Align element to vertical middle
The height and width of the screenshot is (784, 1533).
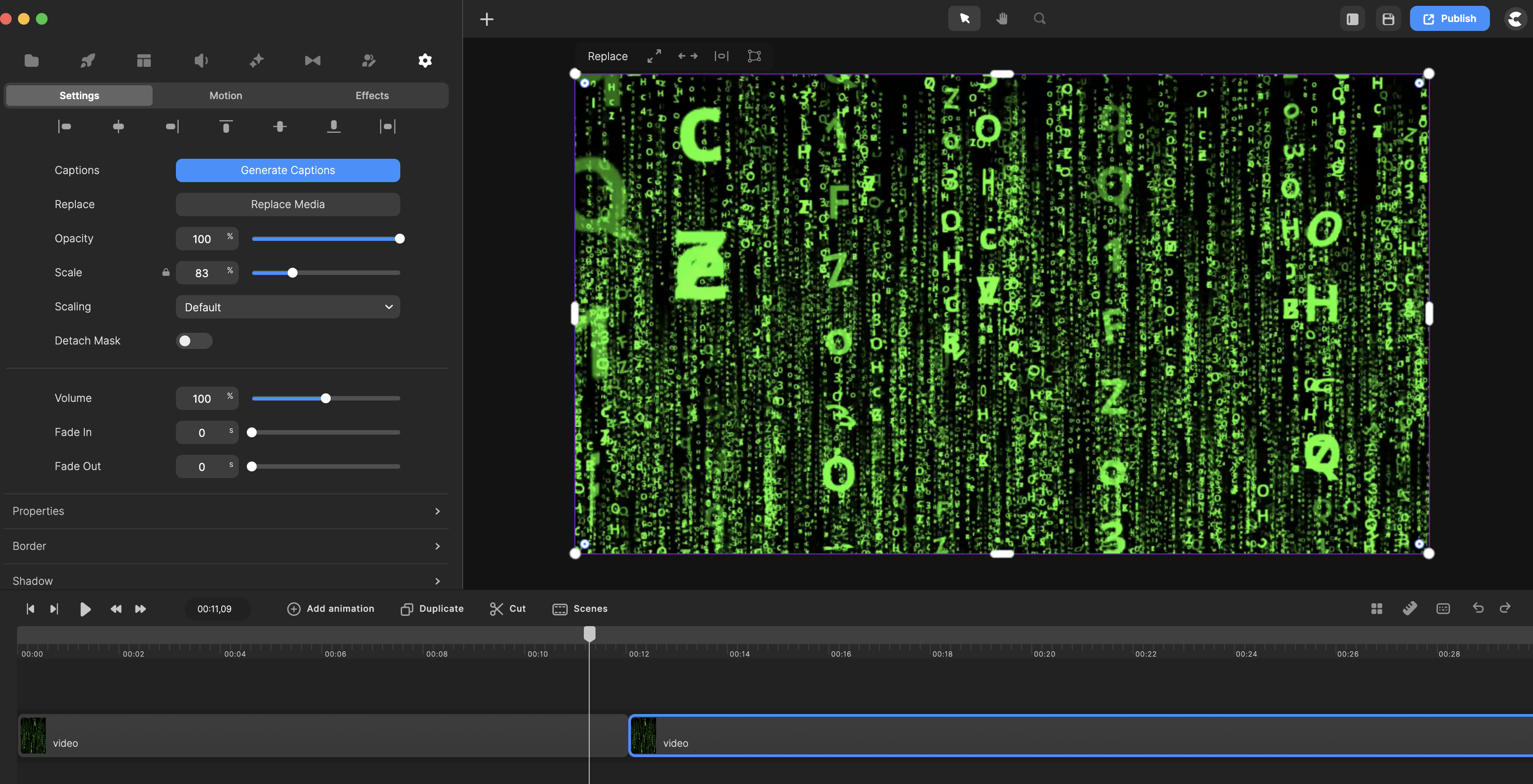click(280, 126)
